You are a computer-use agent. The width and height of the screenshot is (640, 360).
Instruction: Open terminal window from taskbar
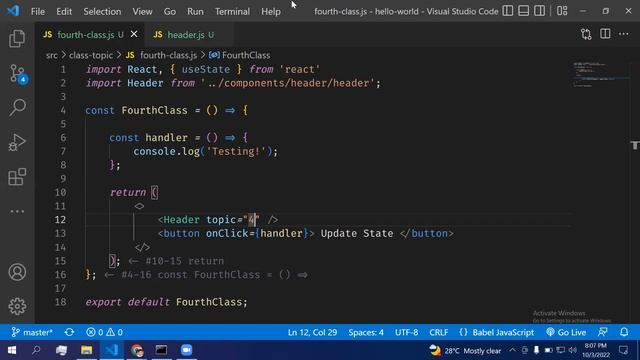(161, 350)
